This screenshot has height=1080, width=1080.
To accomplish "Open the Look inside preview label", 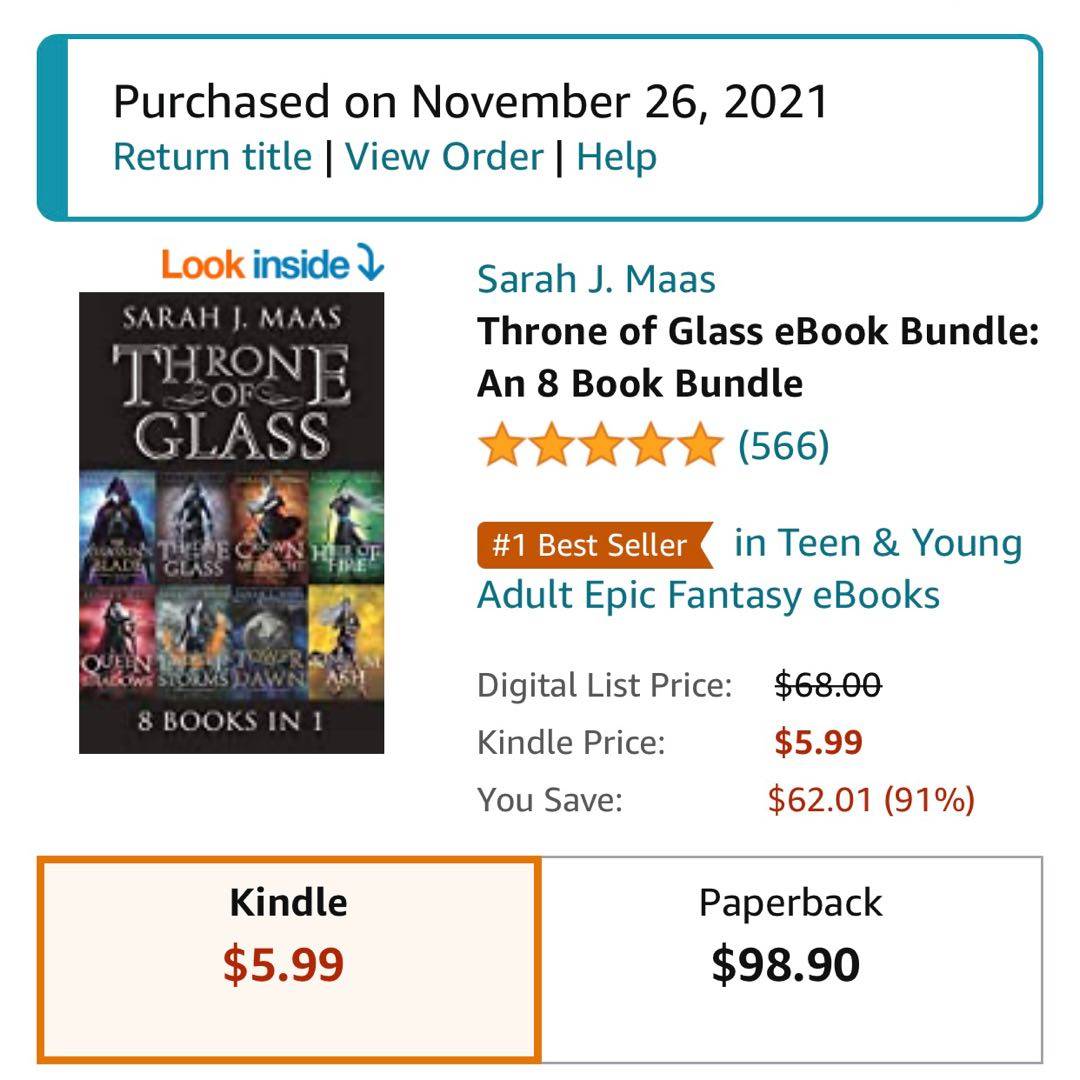I will click(x=255, y=264).
